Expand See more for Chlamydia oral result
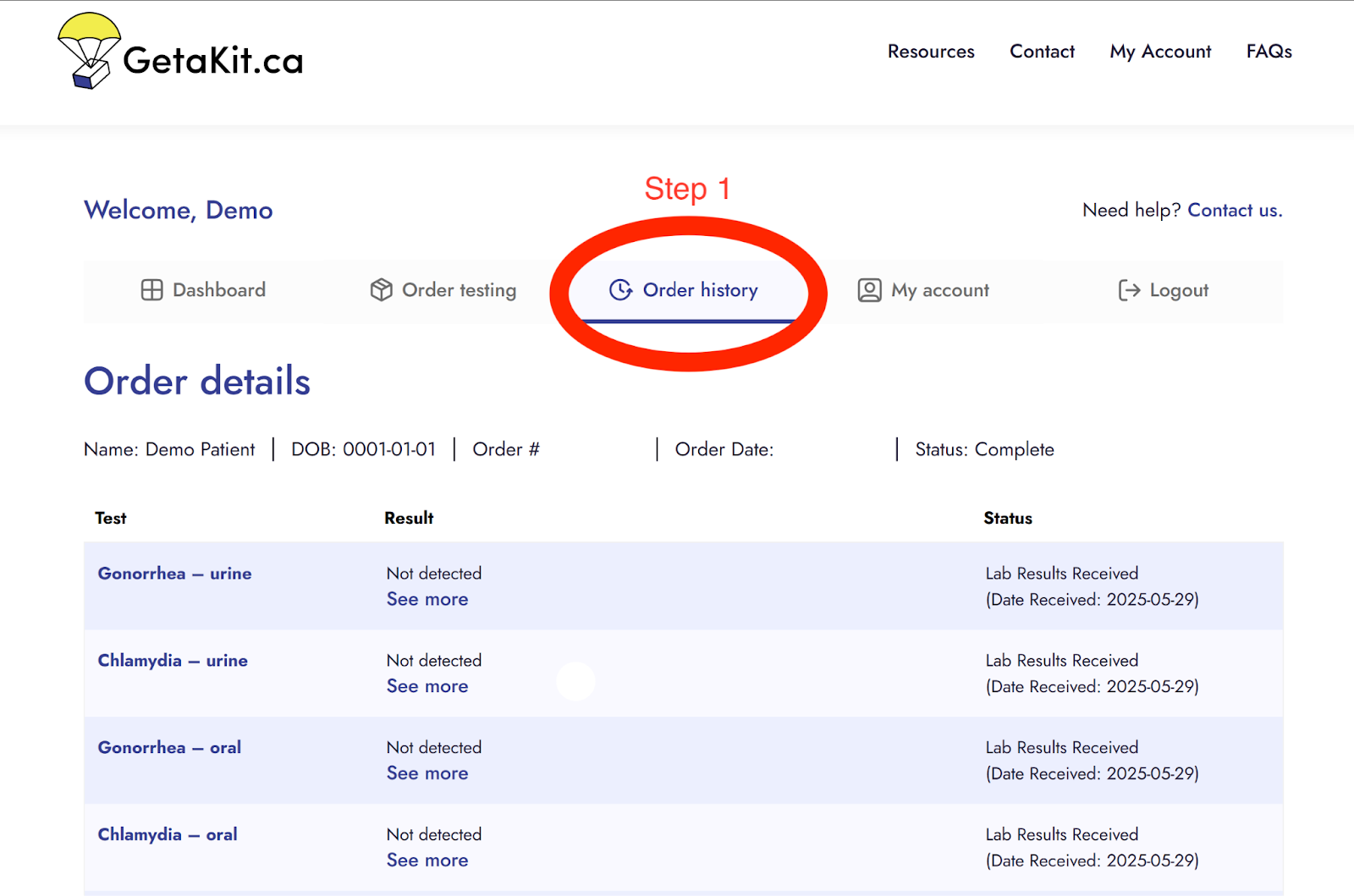 pos(427,860)
